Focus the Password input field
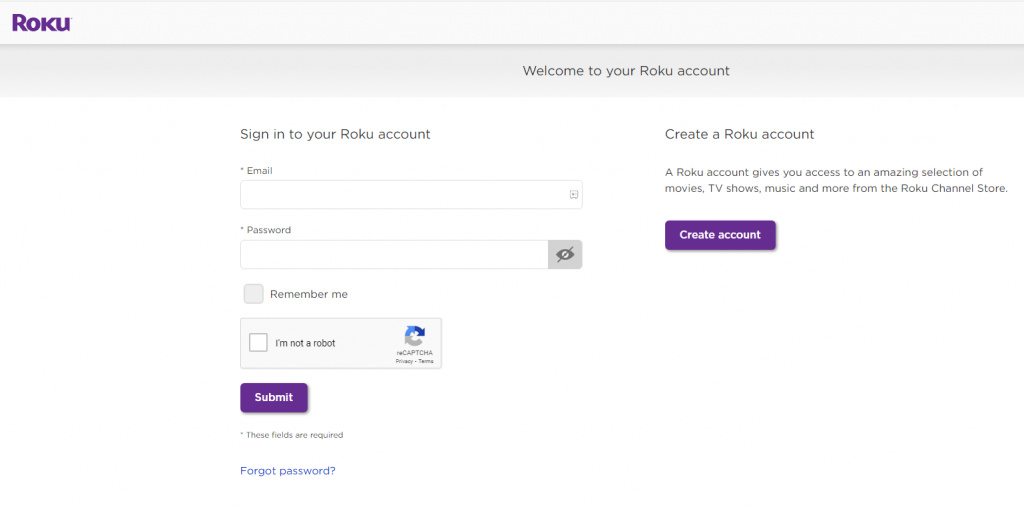Image resolution: width=1024 pixels, height=511 pixels. [394, 254]
